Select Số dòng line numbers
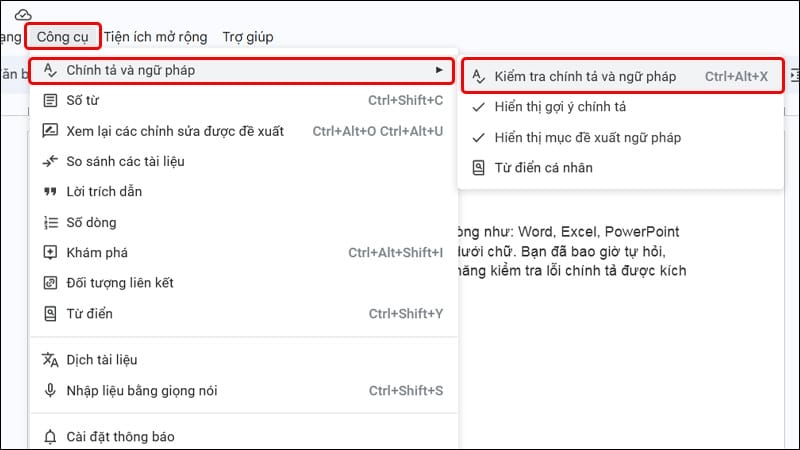This screenshot has width=800, height=450. click(243, 222)
